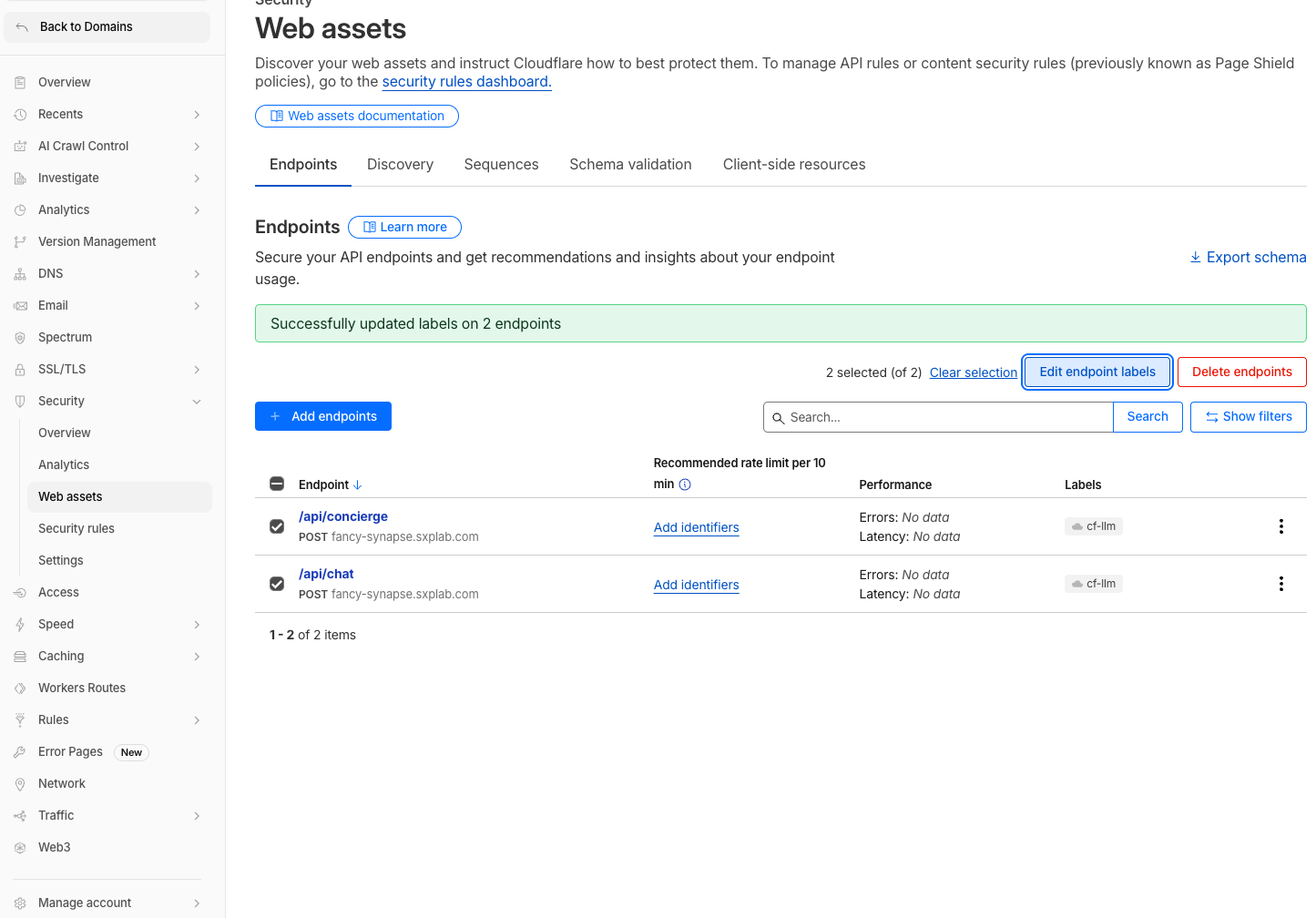1316x918 pixels.
Task: Click the Caching drive icon
Action: coord(20,657)
